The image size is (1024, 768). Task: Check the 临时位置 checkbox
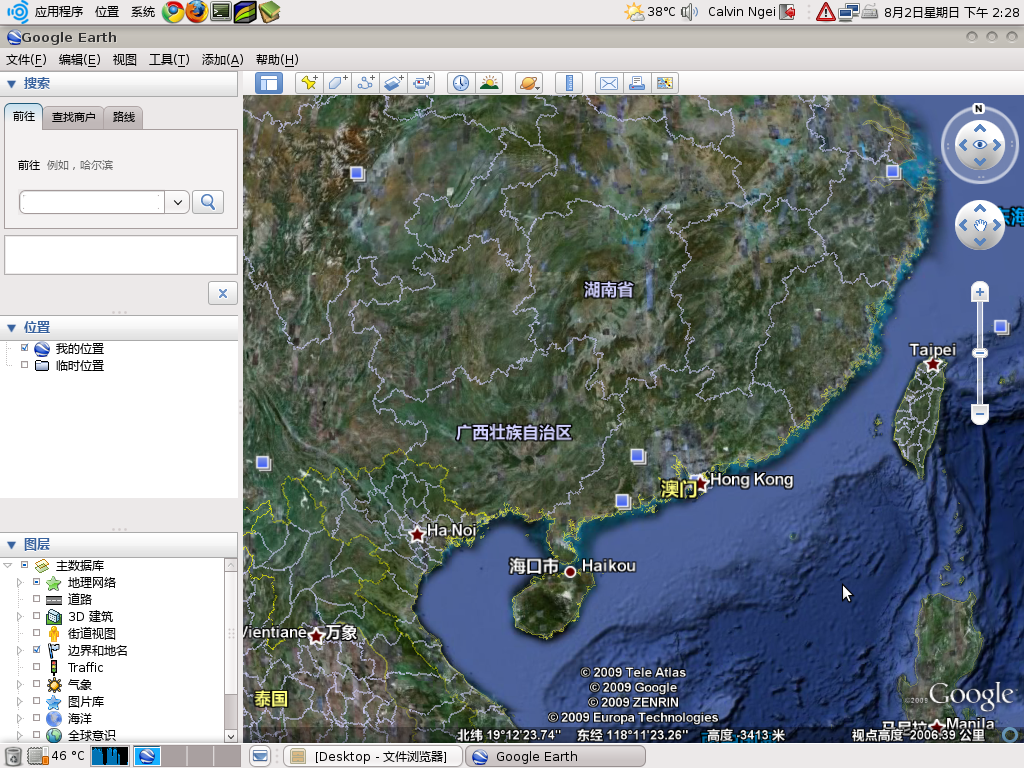(24, 365)
